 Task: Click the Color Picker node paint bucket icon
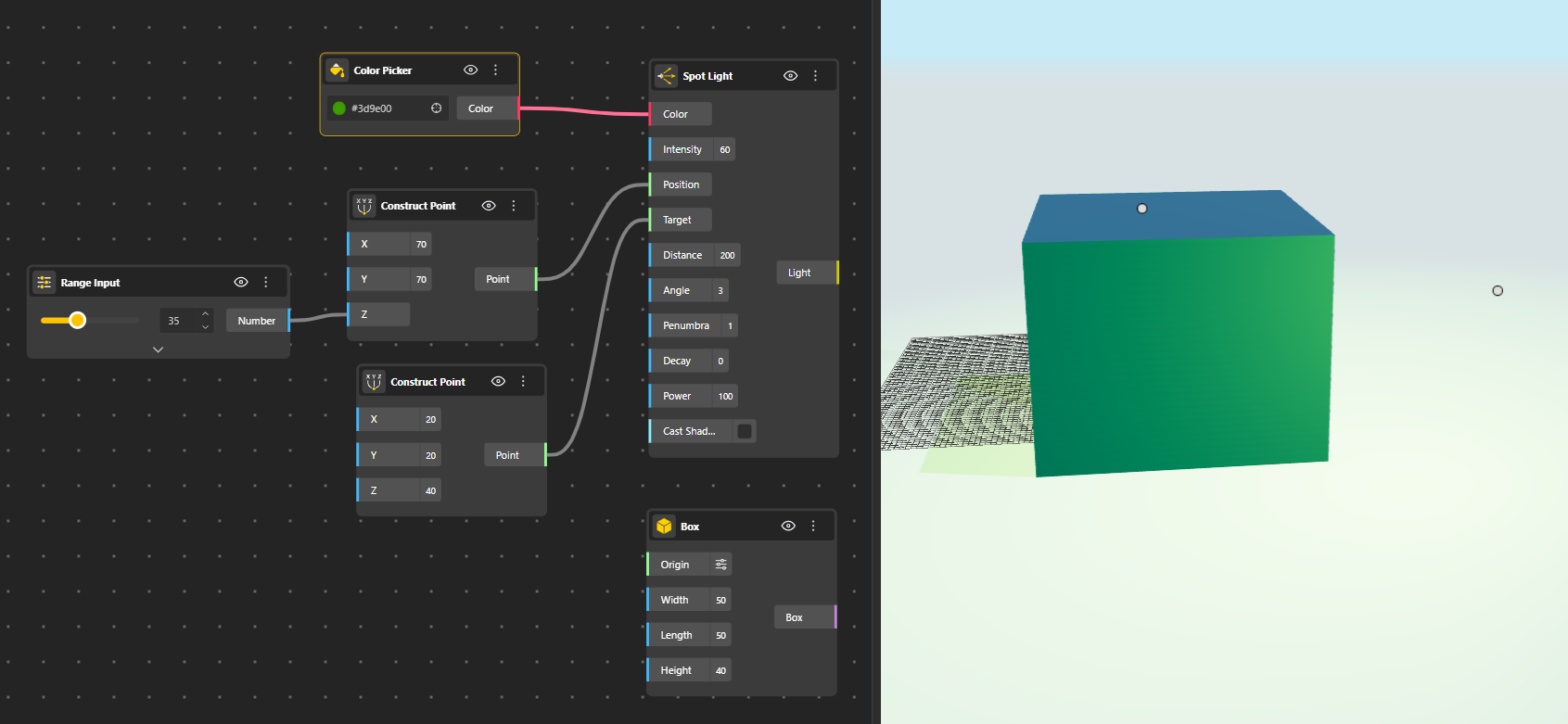click(x=338, y=70)
